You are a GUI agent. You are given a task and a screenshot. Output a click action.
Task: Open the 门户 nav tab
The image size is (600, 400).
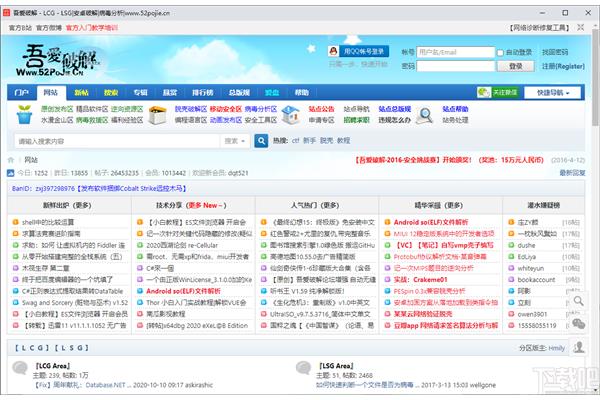[22, 93]
